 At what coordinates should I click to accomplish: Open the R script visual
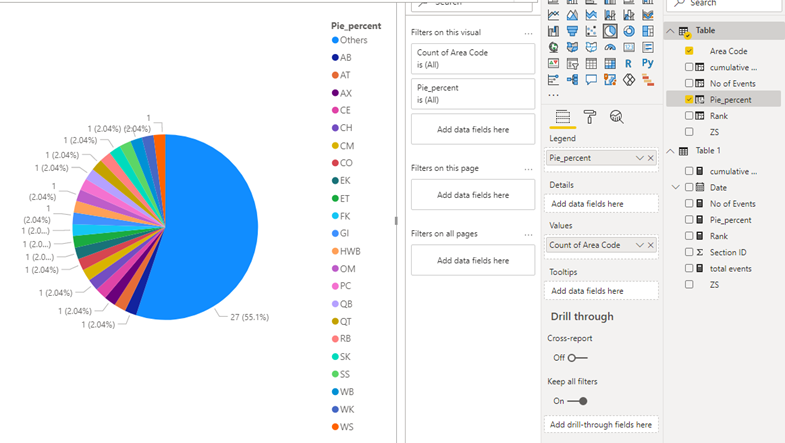click(x=628, y=64)
